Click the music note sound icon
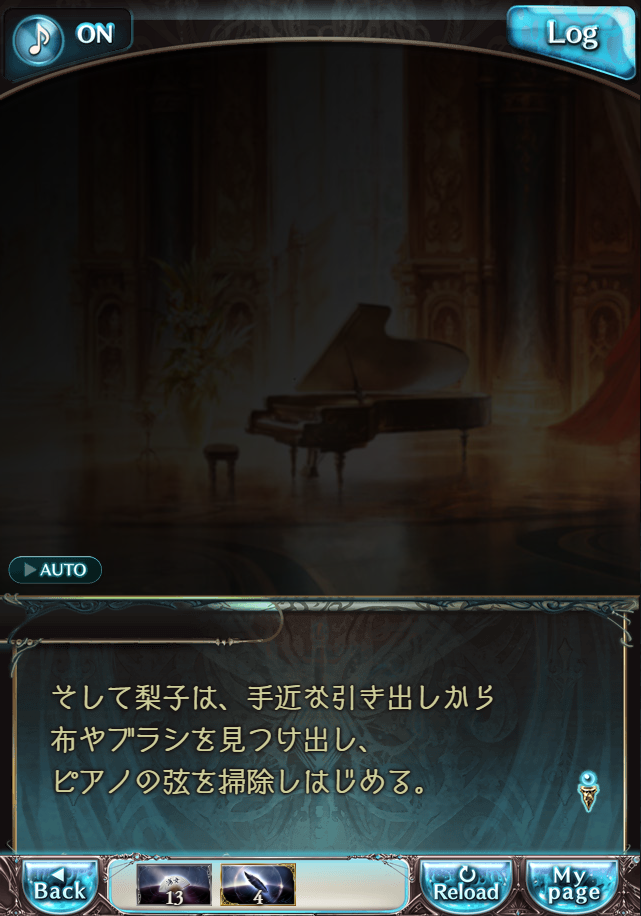This screenshot has width=641, height=916. tap(38, 39)
